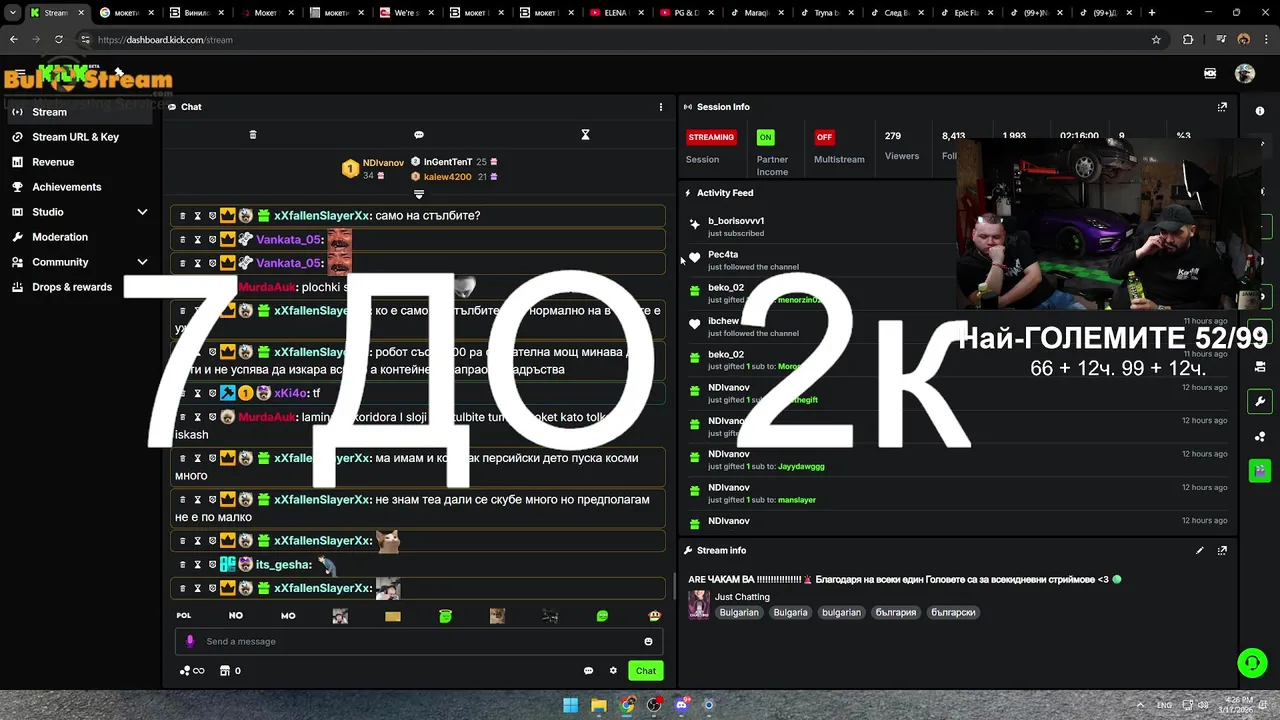Click the hourglass icon in chat toolbar
The image size is (1280, 720).
pyautogui.click(x=586, y=135)
